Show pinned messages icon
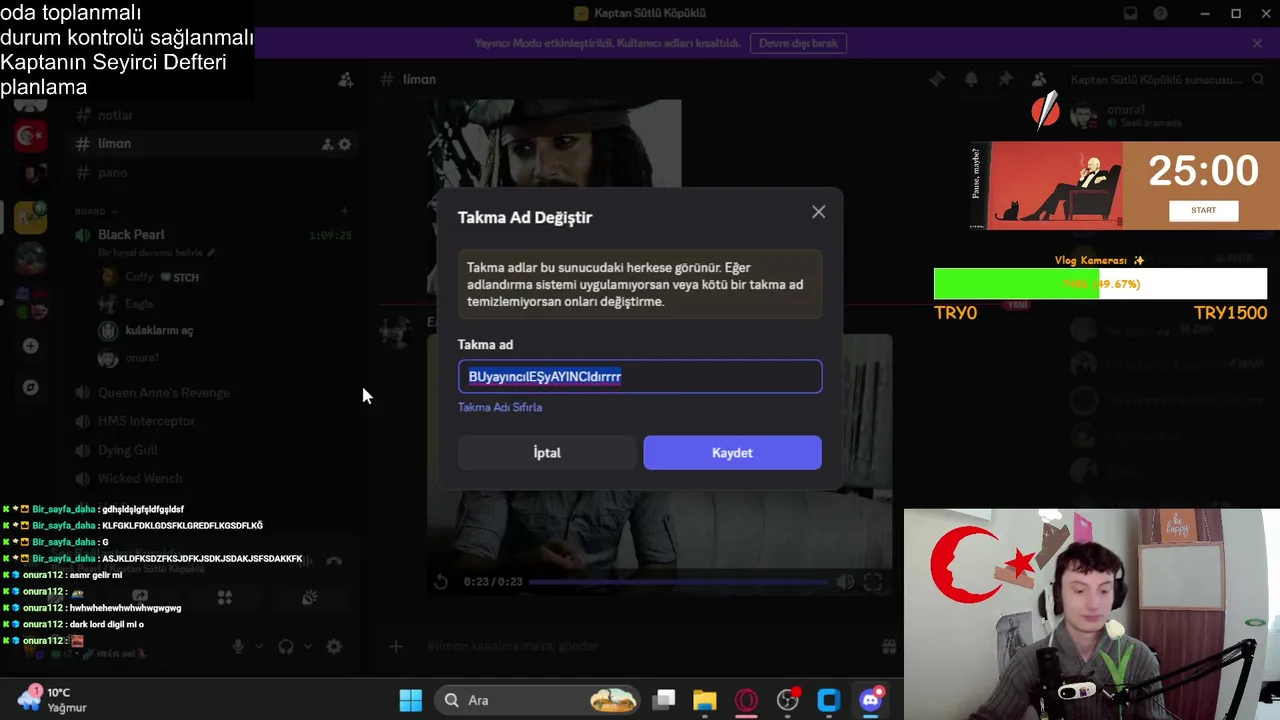 coord(1005,79)
